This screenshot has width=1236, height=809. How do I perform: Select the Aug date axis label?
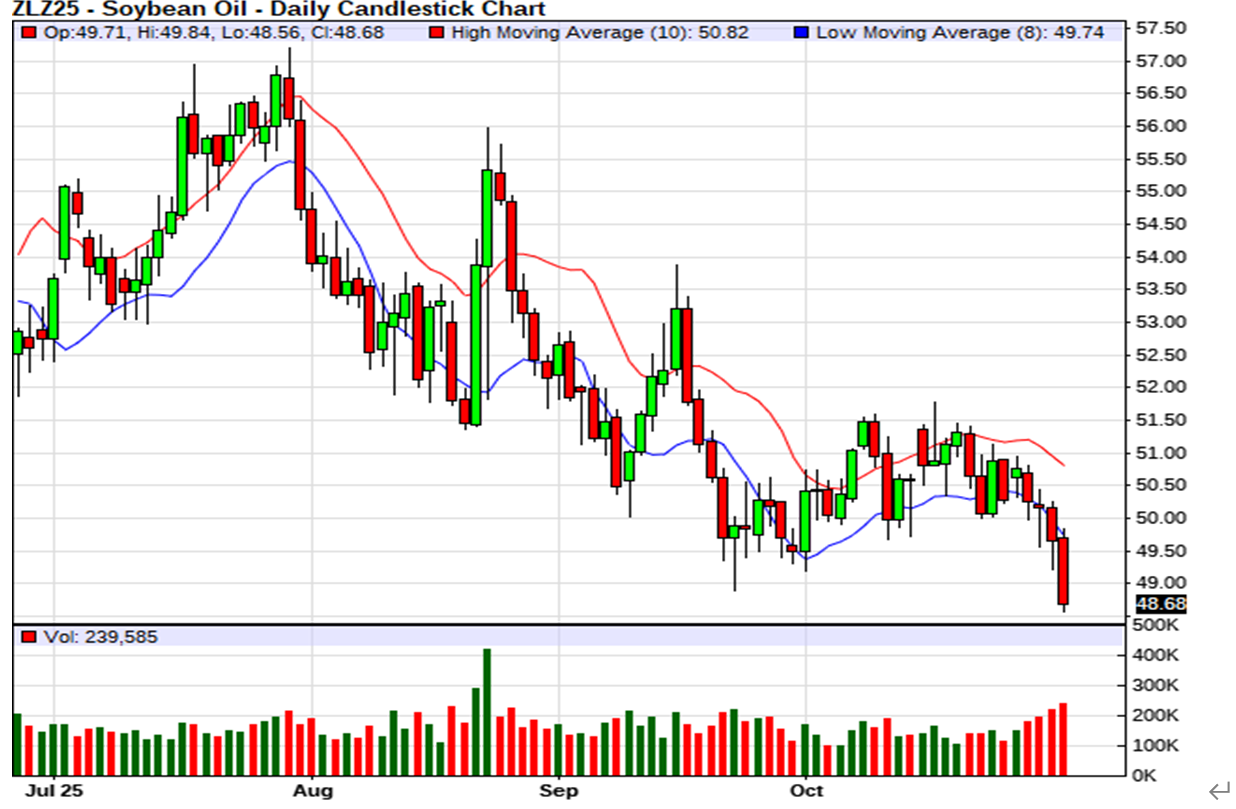312,791
